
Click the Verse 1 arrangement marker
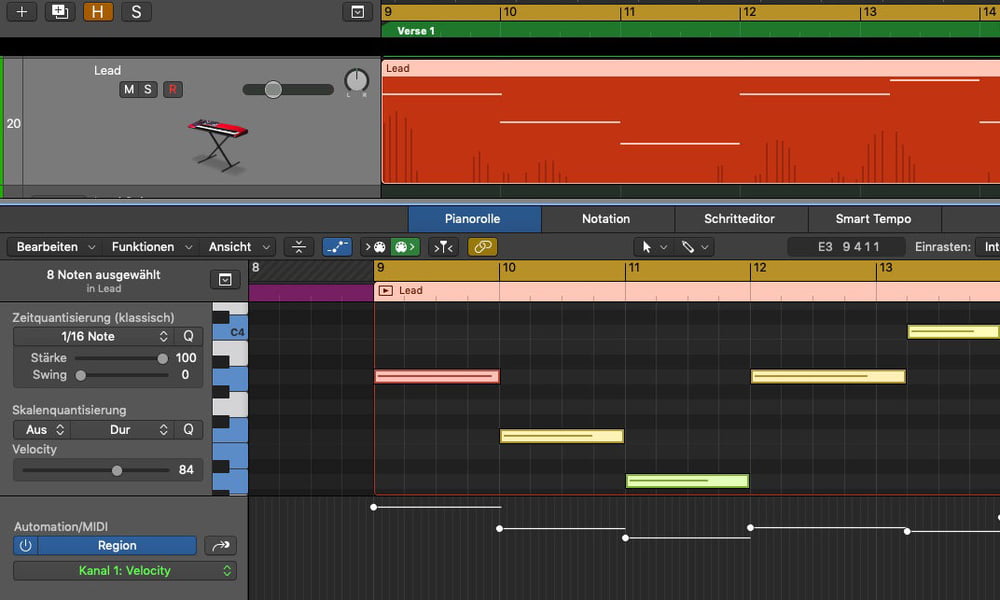click(416, 31)
